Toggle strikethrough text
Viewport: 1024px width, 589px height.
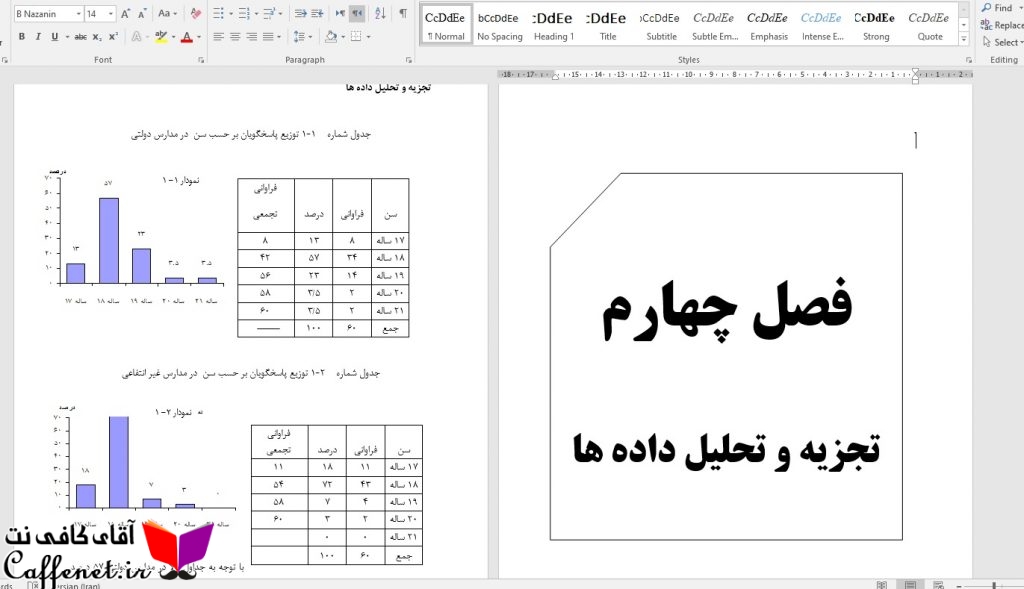[80, 37]
